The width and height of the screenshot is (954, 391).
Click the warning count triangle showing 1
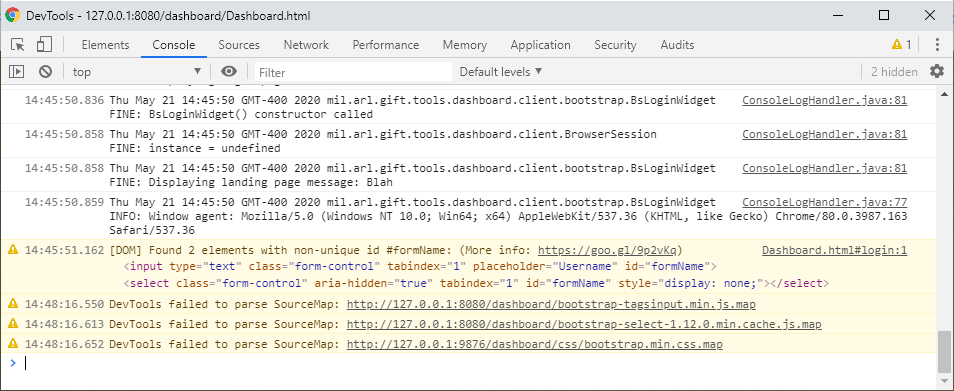click(x=902, y=44)
